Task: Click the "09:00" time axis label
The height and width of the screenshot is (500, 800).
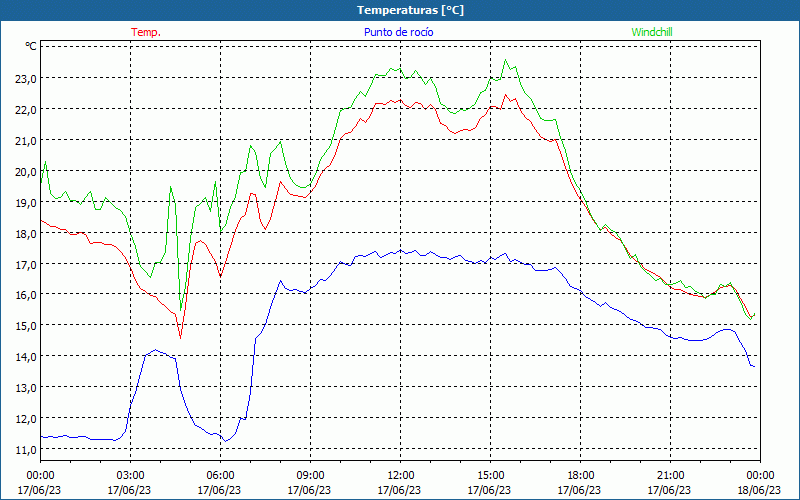Action: [310, 476]
